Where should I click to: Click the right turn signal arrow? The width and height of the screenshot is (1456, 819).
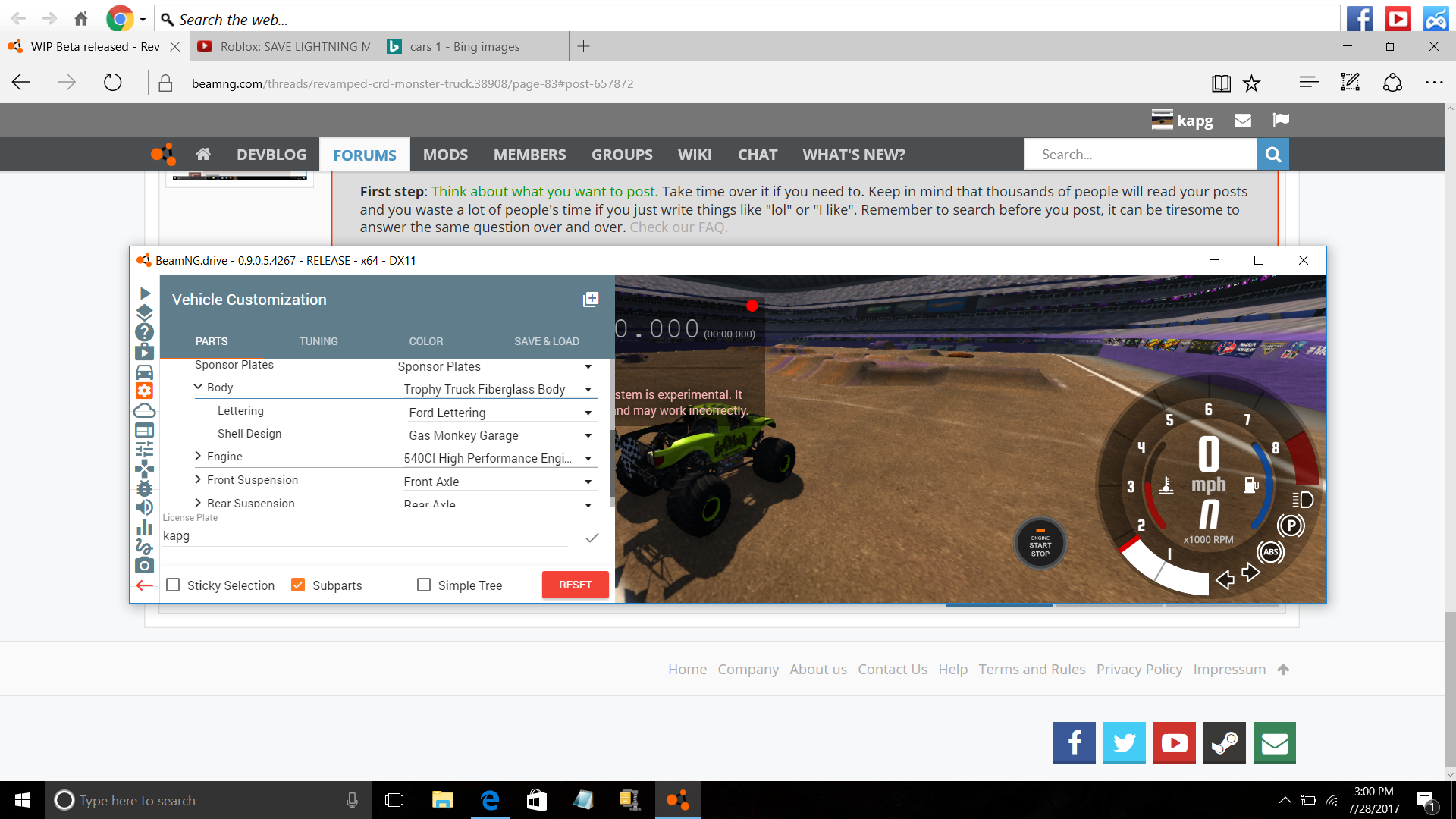pyautogui.click(x=1250, y=573)
